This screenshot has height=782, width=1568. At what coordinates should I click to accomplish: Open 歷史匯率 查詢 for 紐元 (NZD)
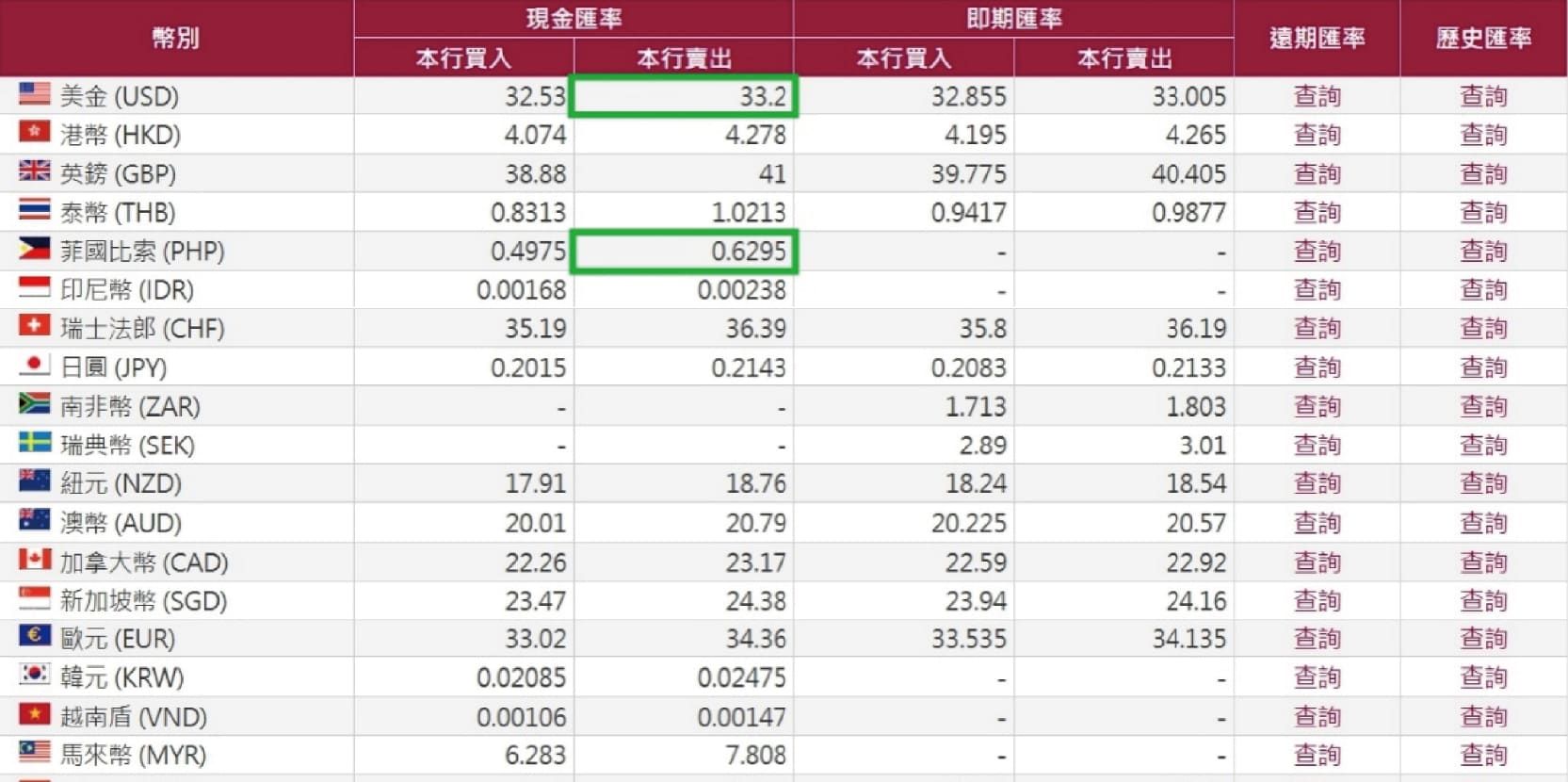tap(1483, 484)
